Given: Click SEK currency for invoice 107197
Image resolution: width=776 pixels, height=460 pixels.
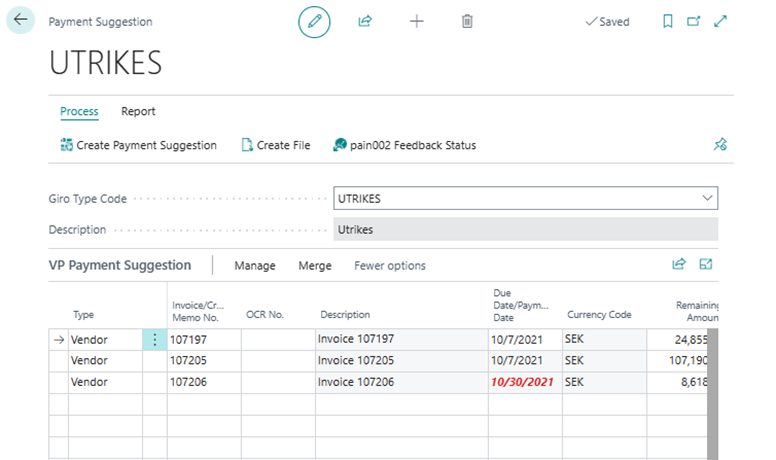Looking at the screenshot, I should pos(604,339).
